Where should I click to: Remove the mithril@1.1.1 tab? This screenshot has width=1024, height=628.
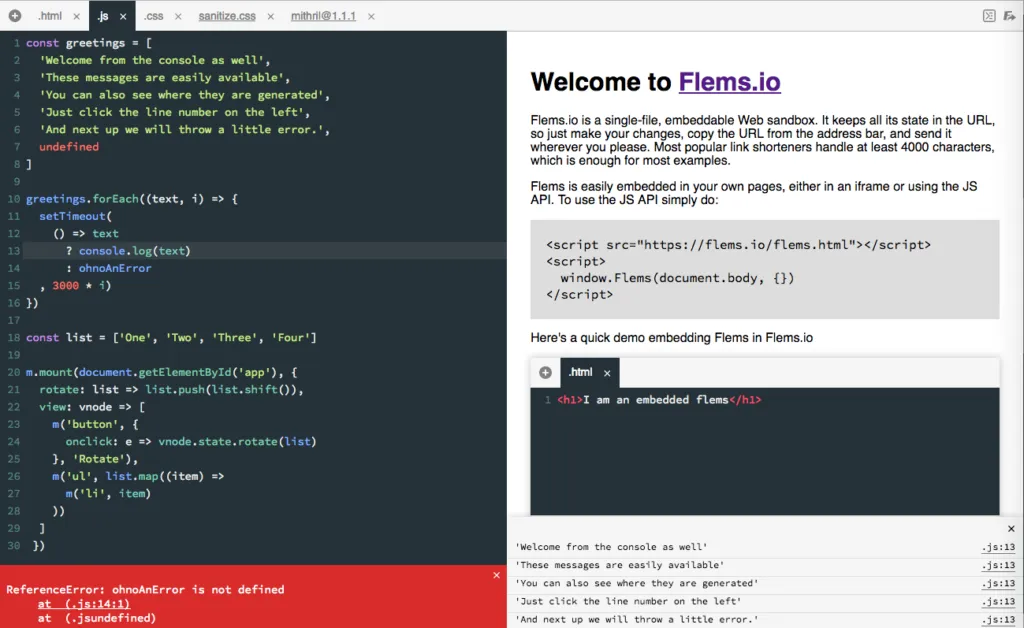(x=370, y=17)
